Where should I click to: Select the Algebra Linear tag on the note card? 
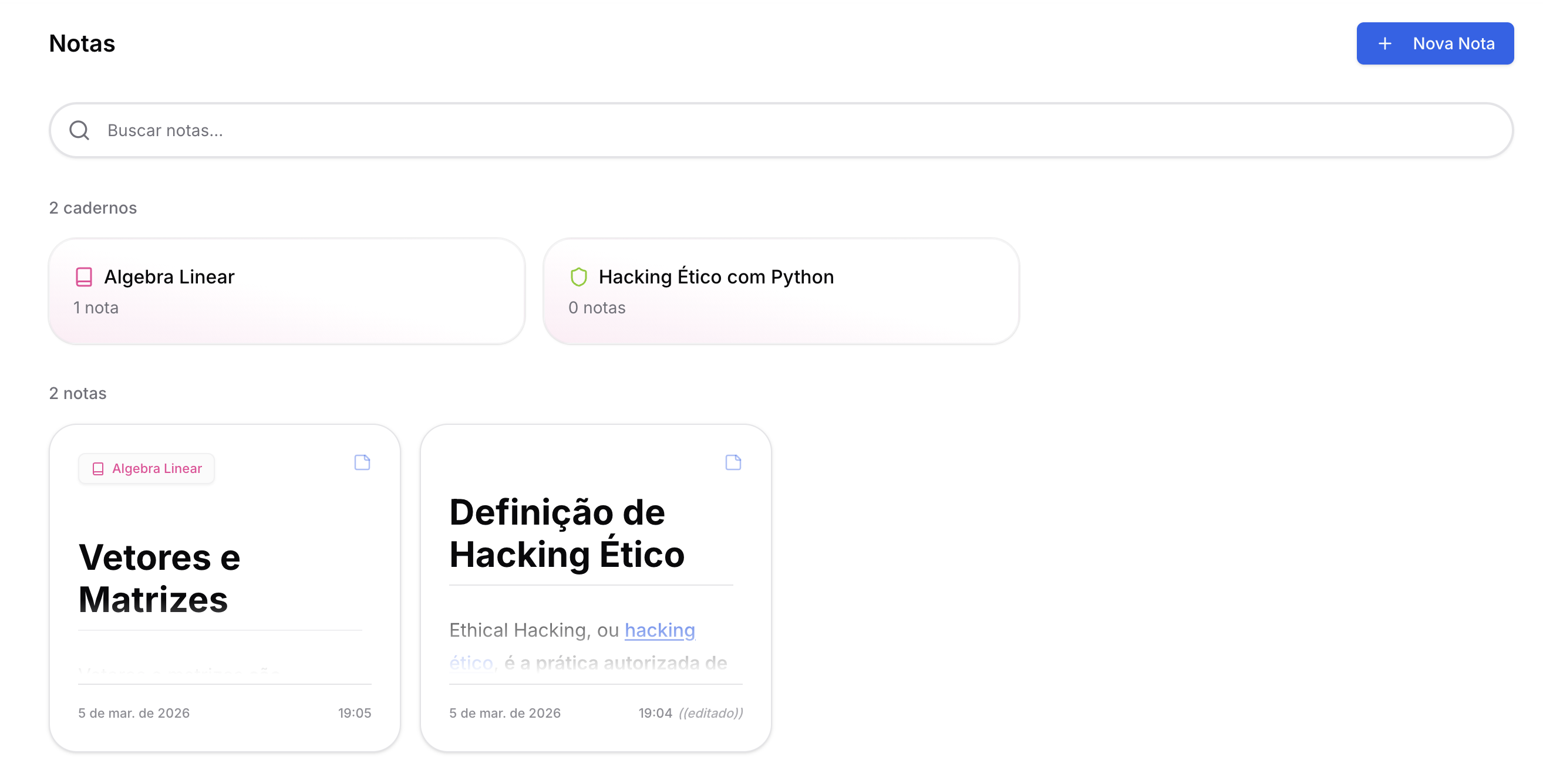tap(146, 469)
